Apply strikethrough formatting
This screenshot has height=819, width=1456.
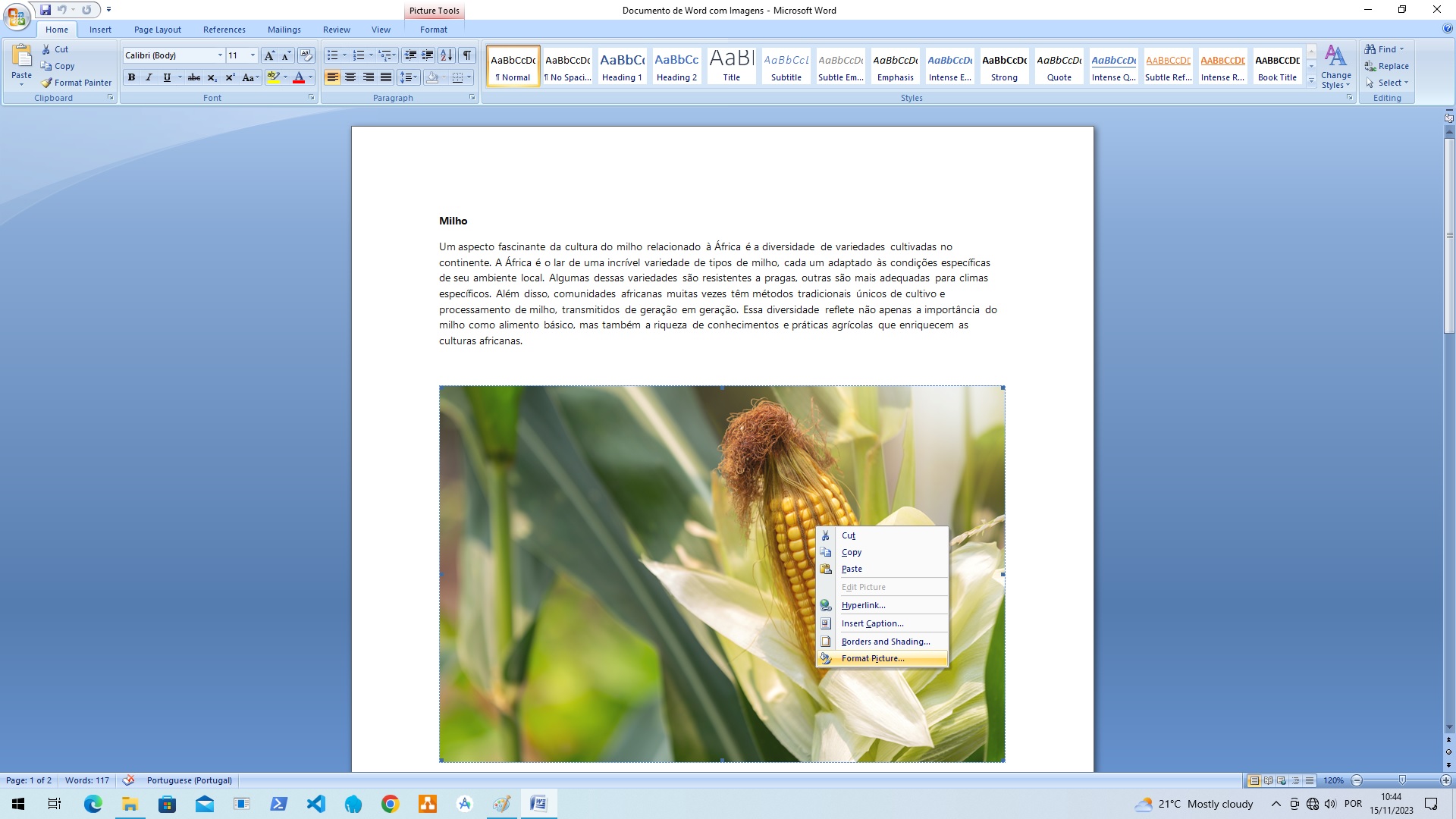click(x=194, y=77)
